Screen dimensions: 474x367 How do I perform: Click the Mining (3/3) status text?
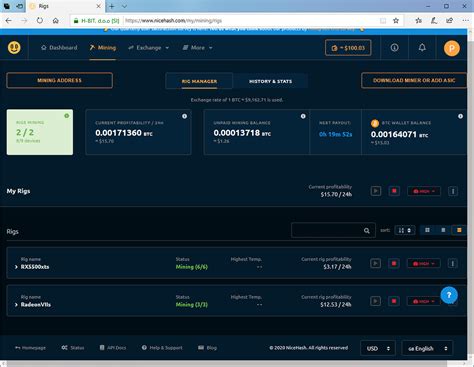point(192,305)
